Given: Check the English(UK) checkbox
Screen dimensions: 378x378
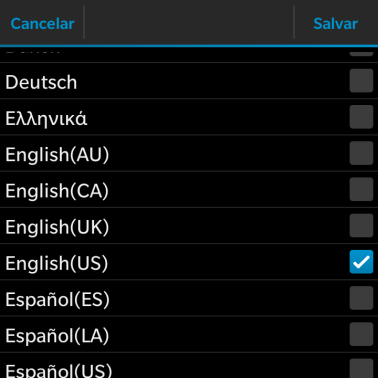Looking at the screenshot, I should [x=361, y=226].
